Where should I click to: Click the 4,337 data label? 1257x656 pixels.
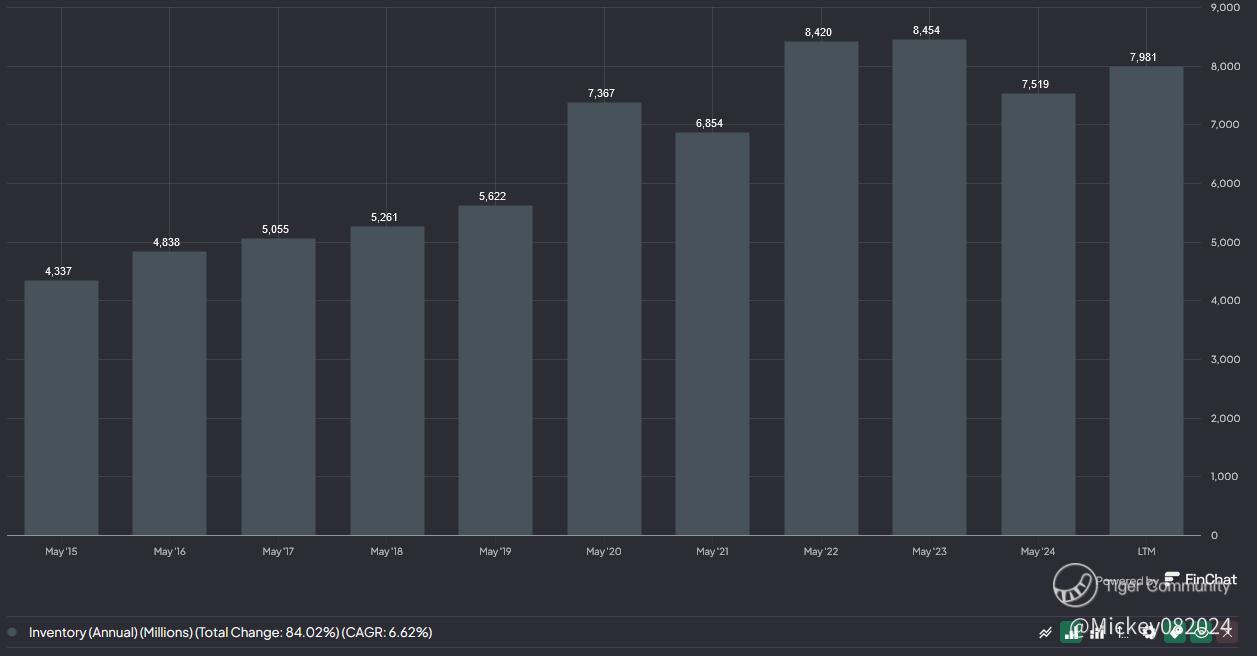point(58,271)
